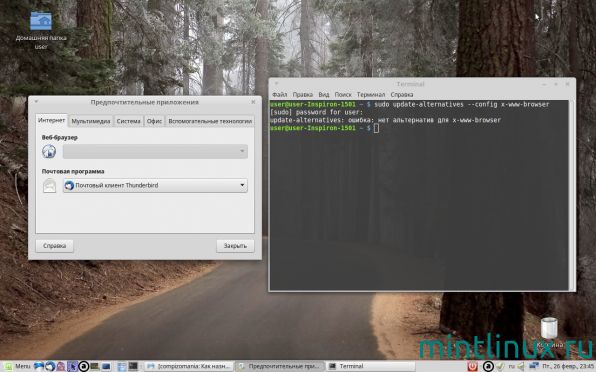Screen dimensions: 596x372
Task: Click the 'нет альтернатив для x-www-browser' error line
Action: tap(385, 120)
